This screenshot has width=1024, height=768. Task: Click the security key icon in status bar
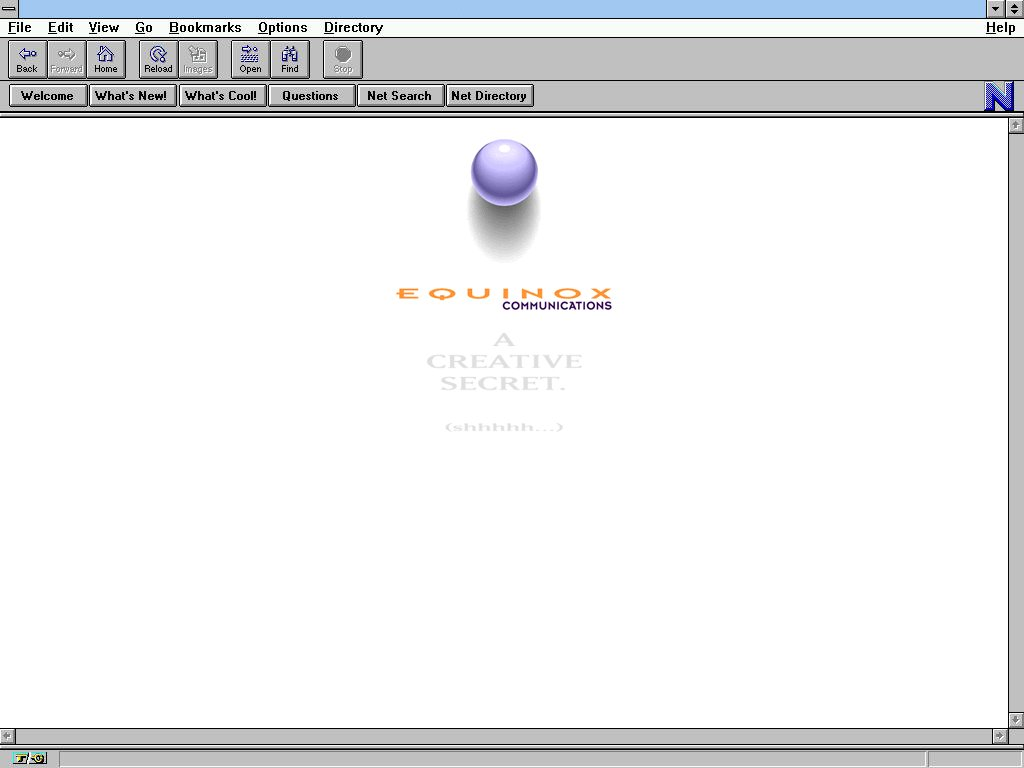30,758
